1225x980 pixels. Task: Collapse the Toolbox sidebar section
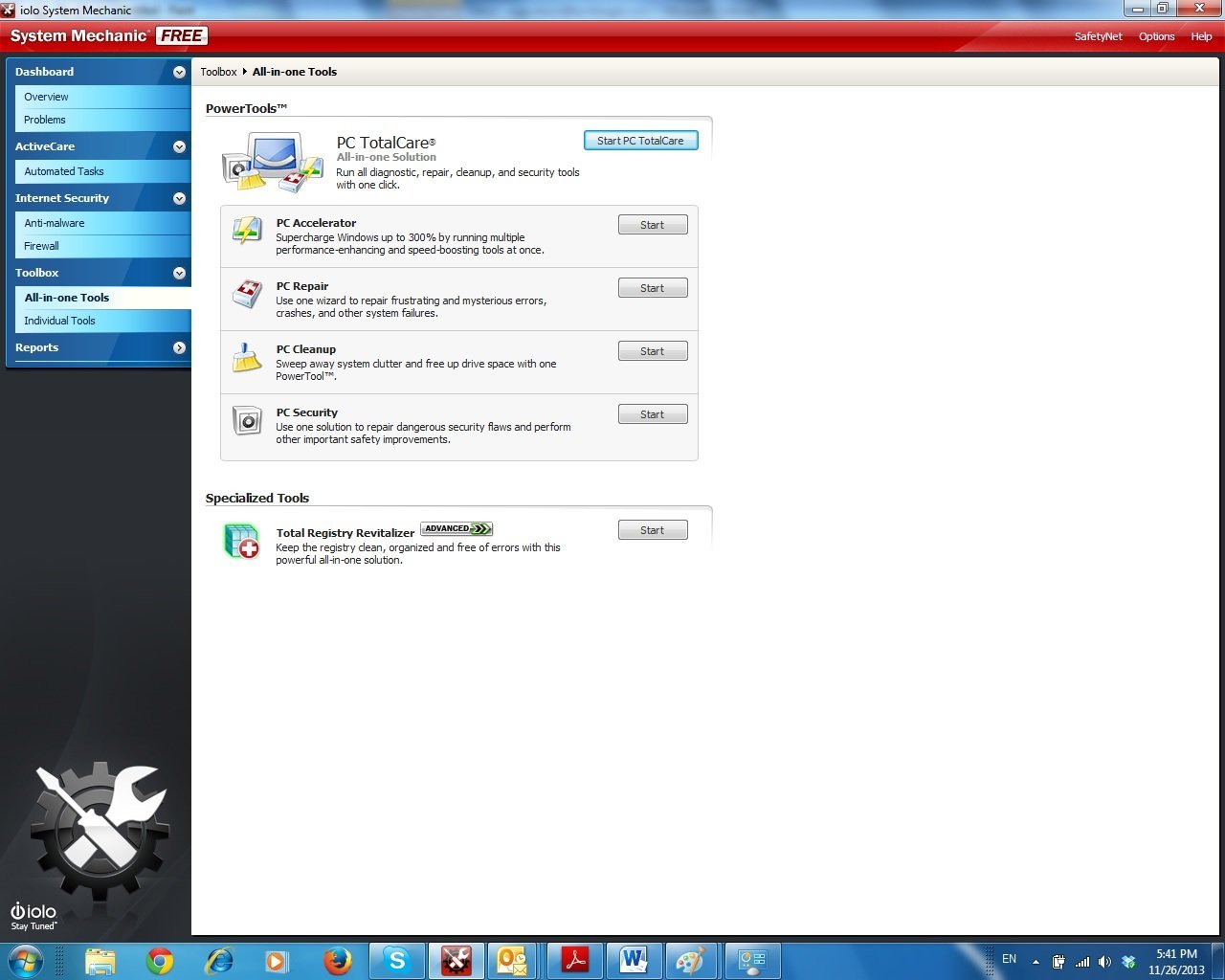(x=179, y=273)
